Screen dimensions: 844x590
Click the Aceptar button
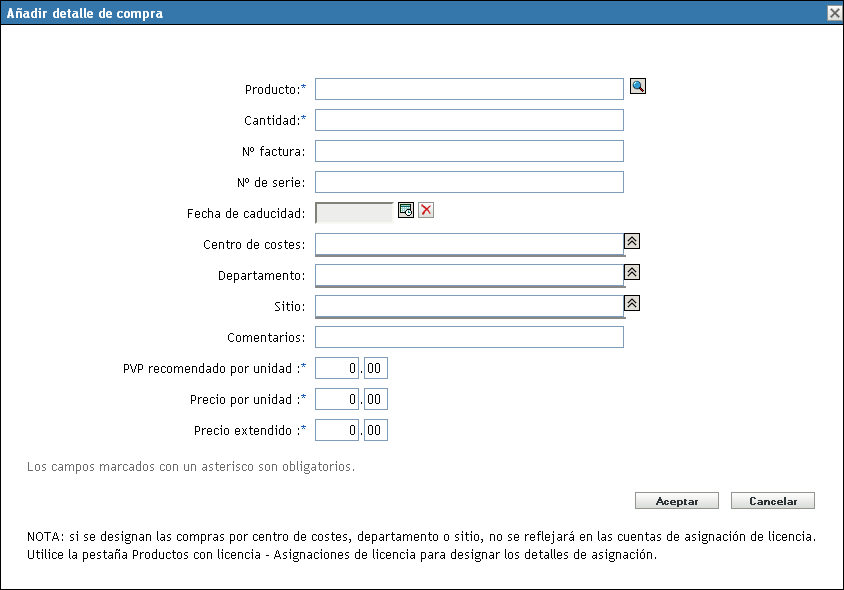(677, 501)
